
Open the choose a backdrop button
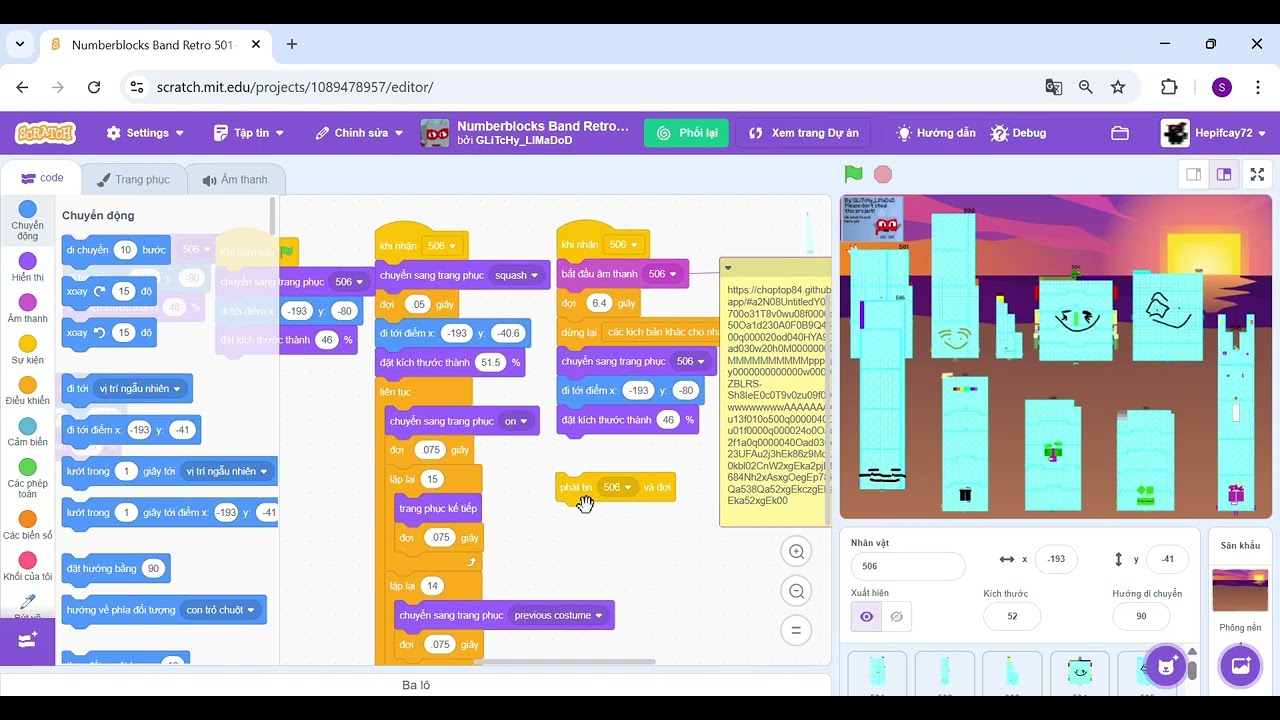(1241, 665)
